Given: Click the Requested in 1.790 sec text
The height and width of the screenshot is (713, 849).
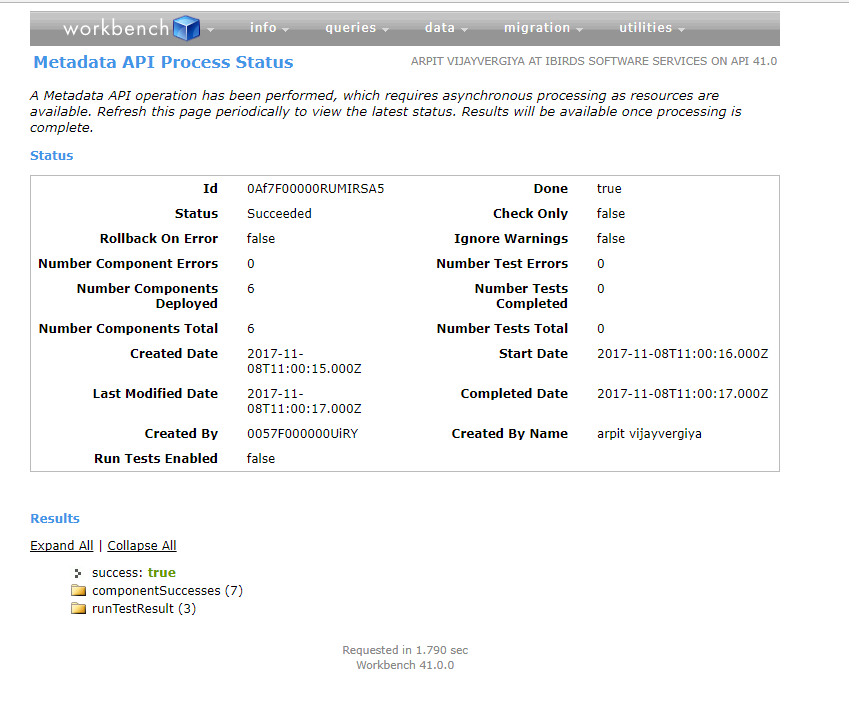Looking at the screenshot, I should coord(405,650).
